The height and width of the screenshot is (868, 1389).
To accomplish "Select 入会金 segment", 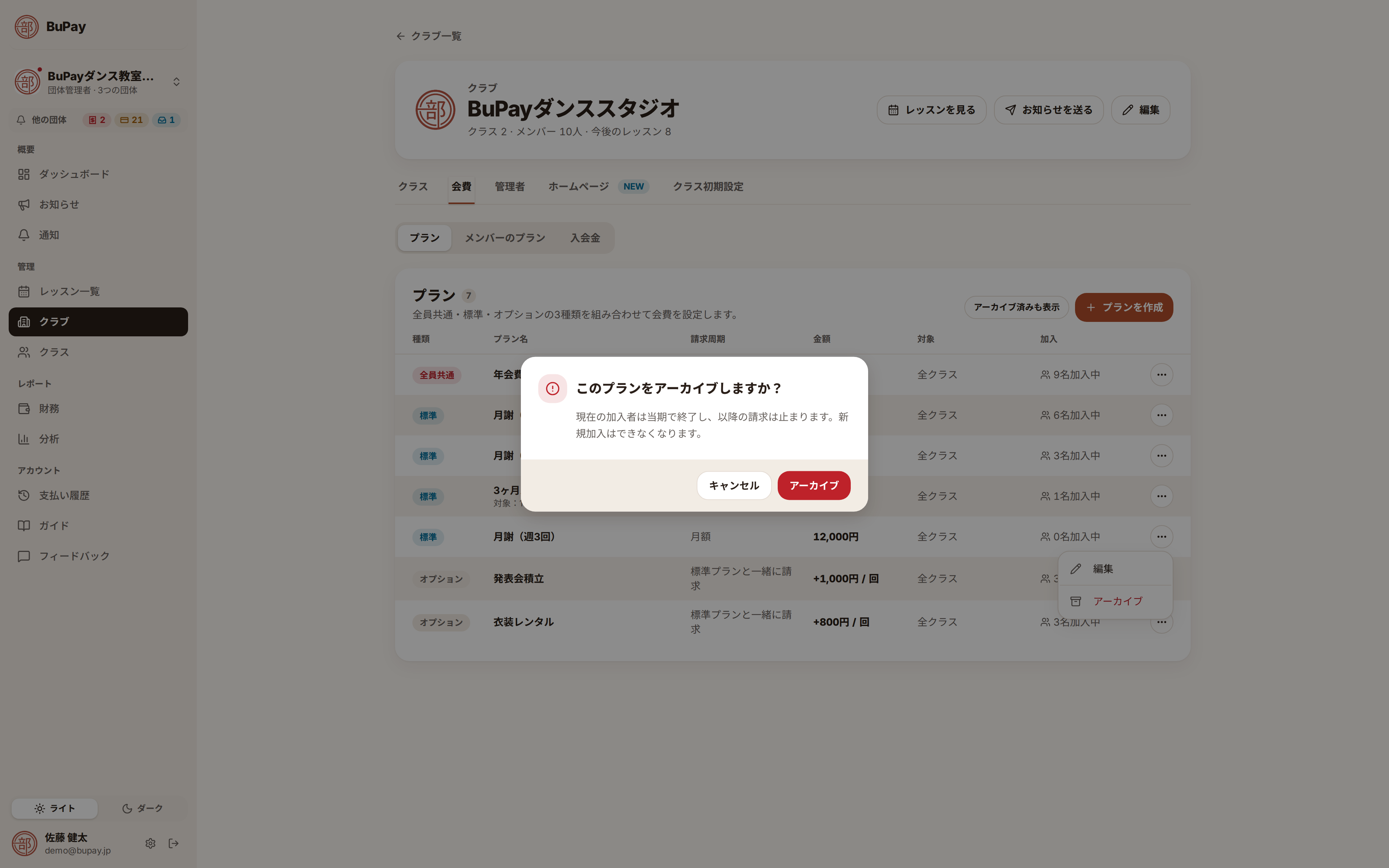I will tap(585, 238).
